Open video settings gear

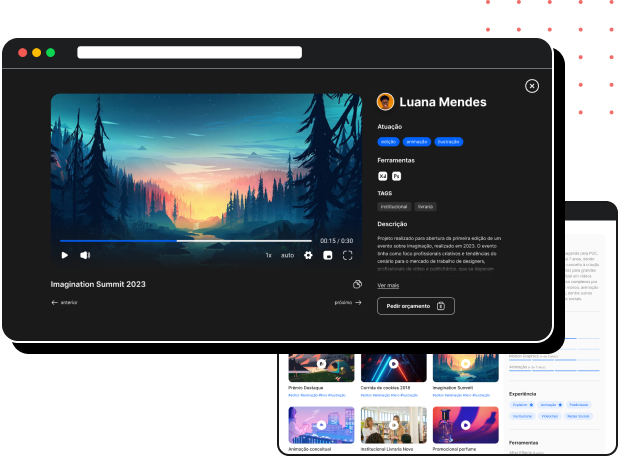[x=308, y=255]
